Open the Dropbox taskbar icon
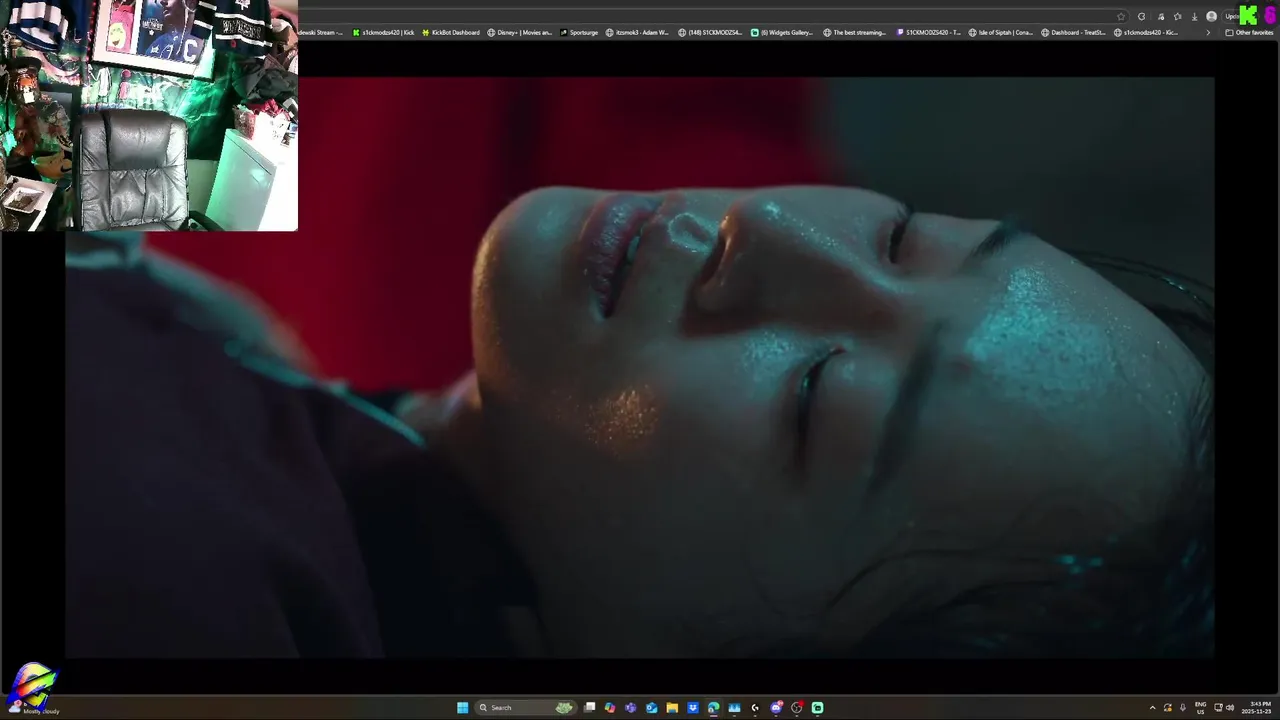This screenshot has width=1280, height=720. coord(693,708)
